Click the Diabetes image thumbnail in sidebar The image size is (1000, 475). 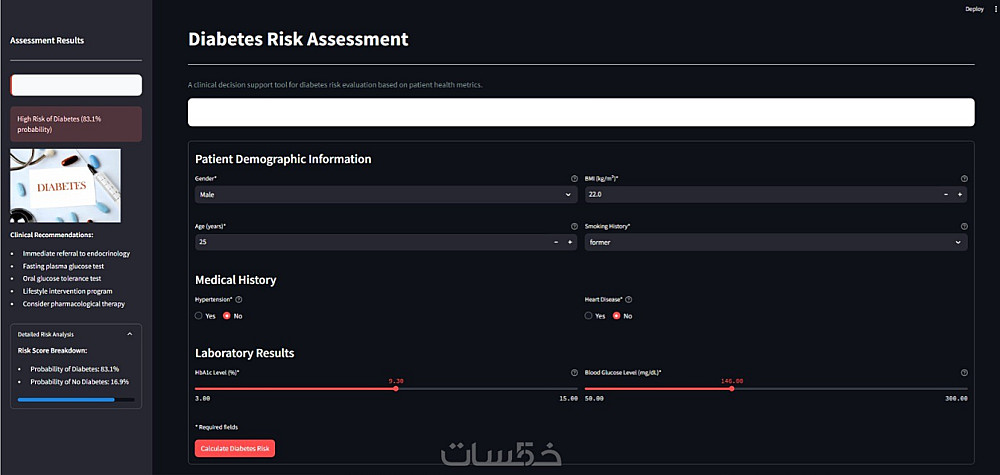[66, 186]
